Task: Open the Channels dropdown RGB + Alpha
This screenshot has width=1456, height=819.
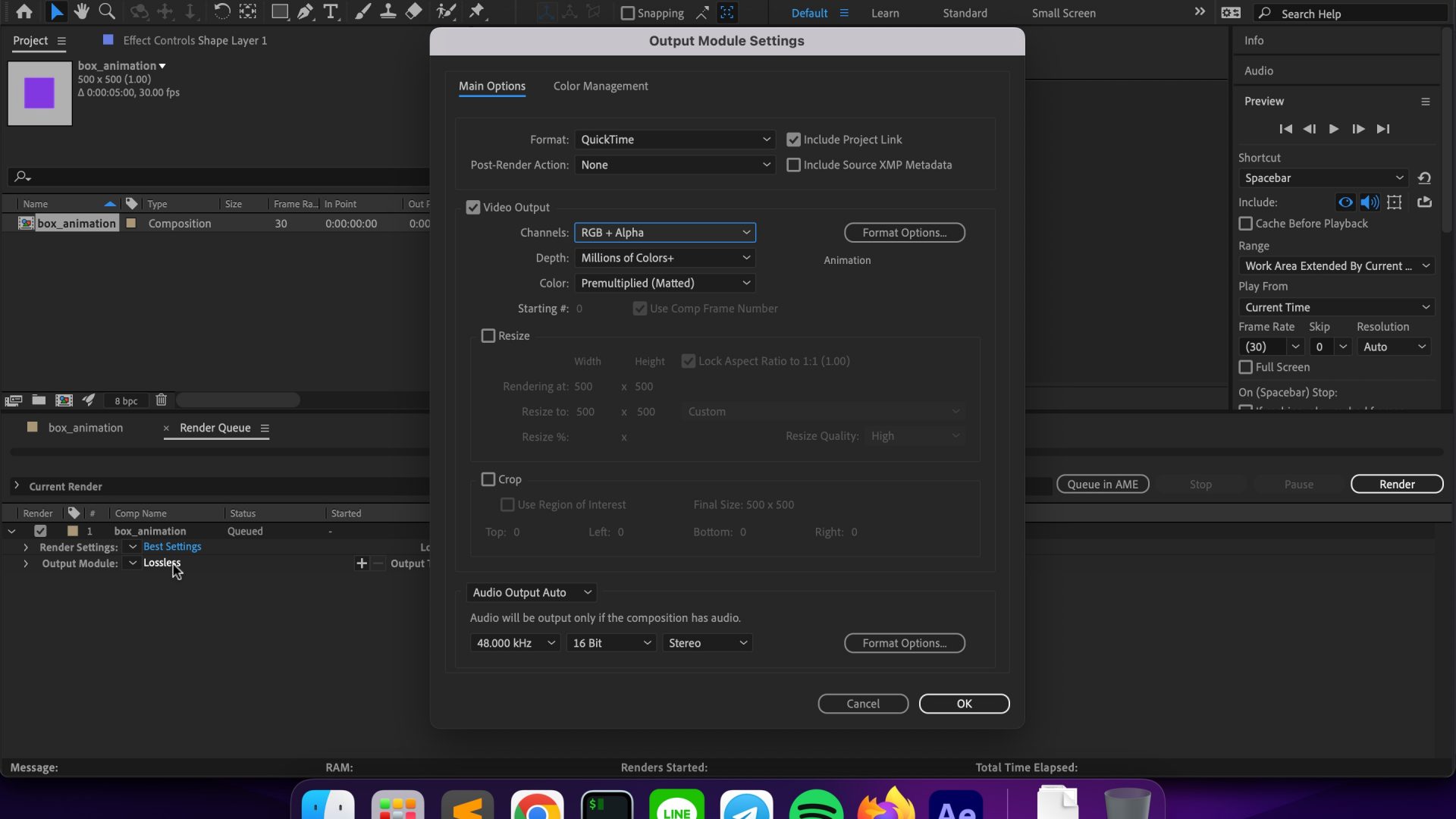Action: pos(665,233)
